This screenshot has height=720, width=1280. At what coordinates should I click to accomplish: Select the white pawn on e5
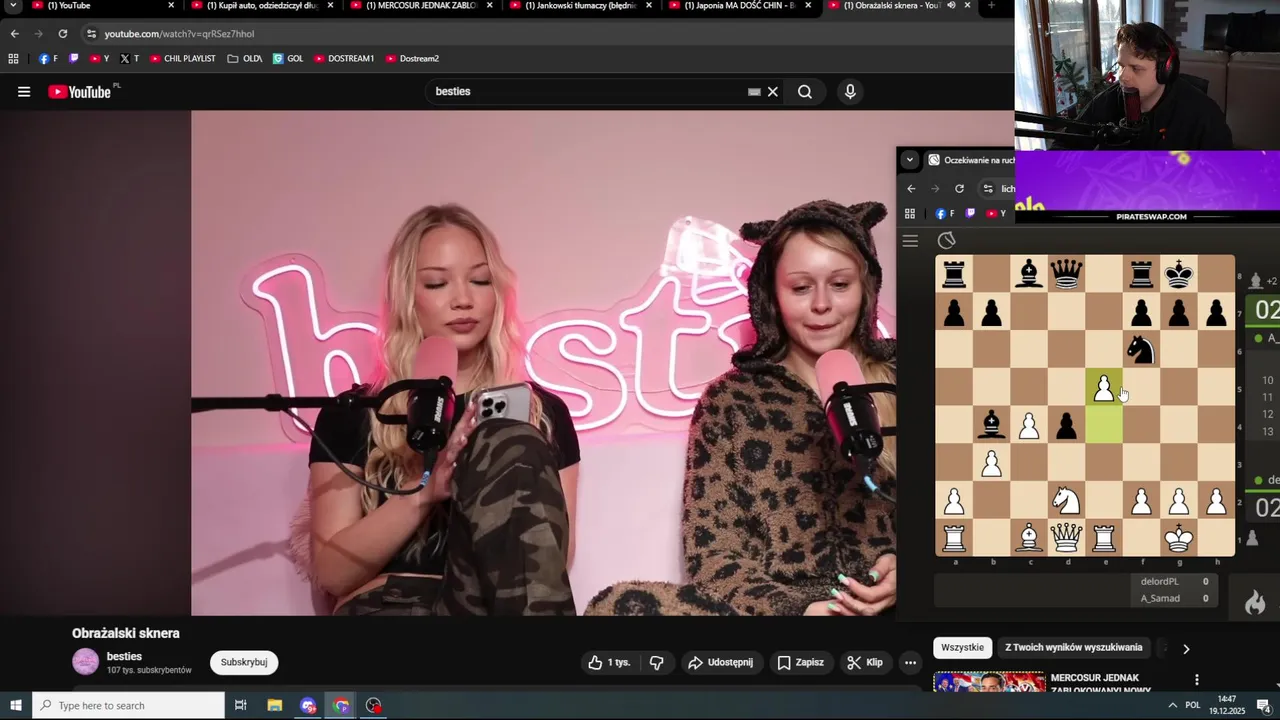(x=1104, y=388)
